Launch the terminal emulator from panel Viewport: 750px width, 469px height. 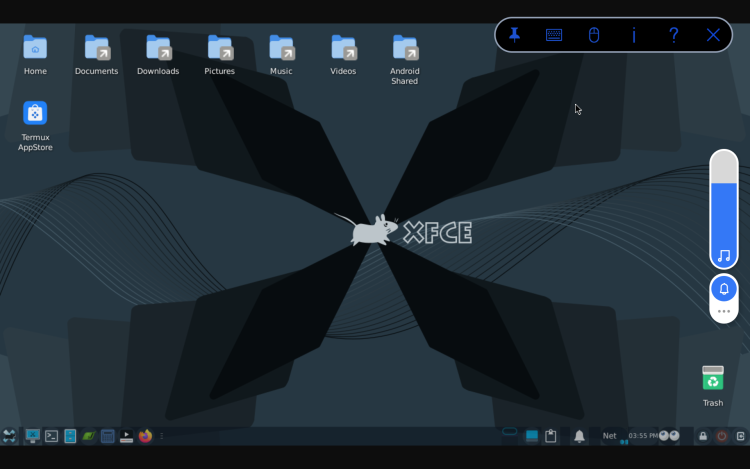tap(51, 436)
